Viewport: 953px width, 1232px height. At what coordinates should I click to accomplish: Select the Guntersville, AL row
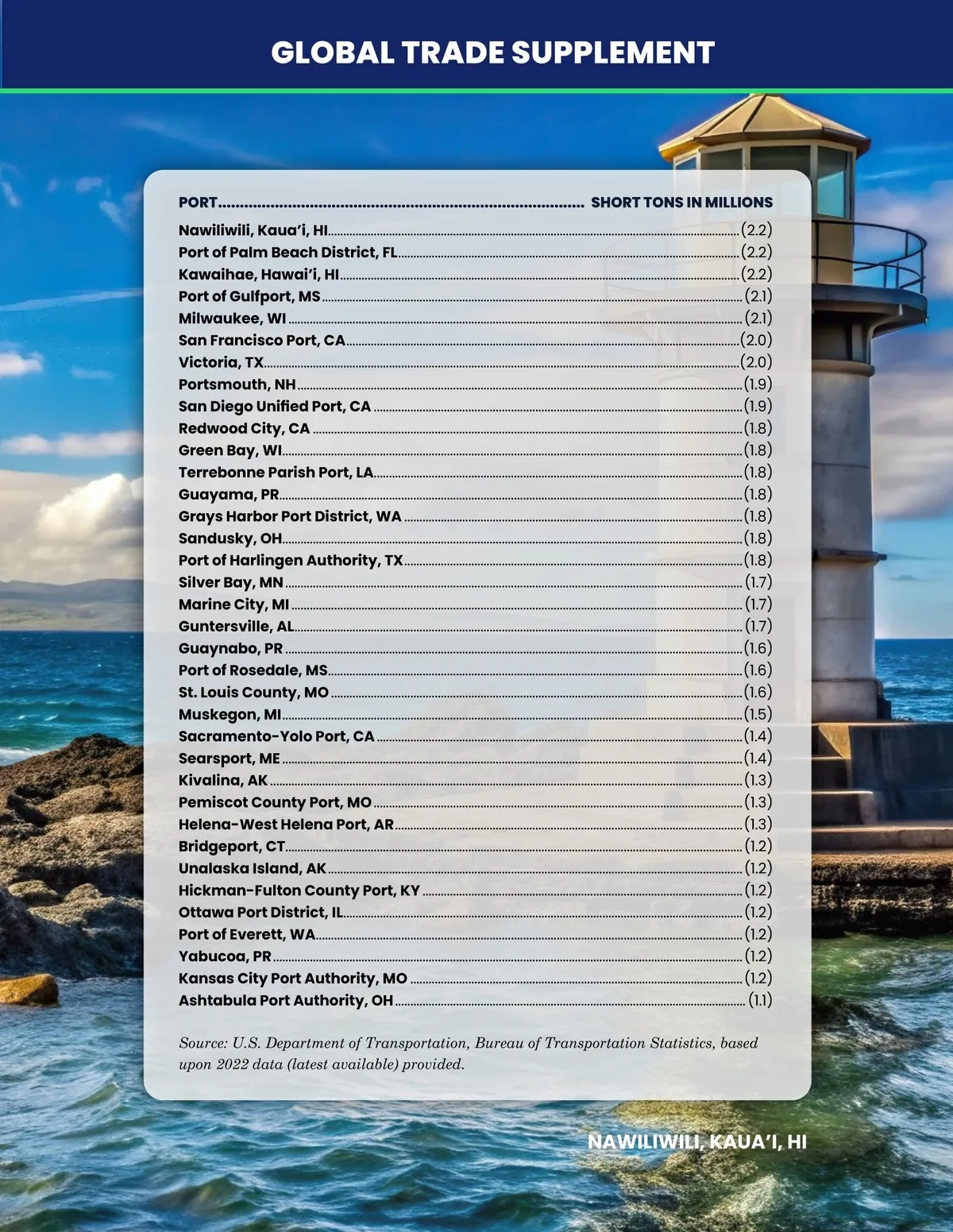pos(236,627)
